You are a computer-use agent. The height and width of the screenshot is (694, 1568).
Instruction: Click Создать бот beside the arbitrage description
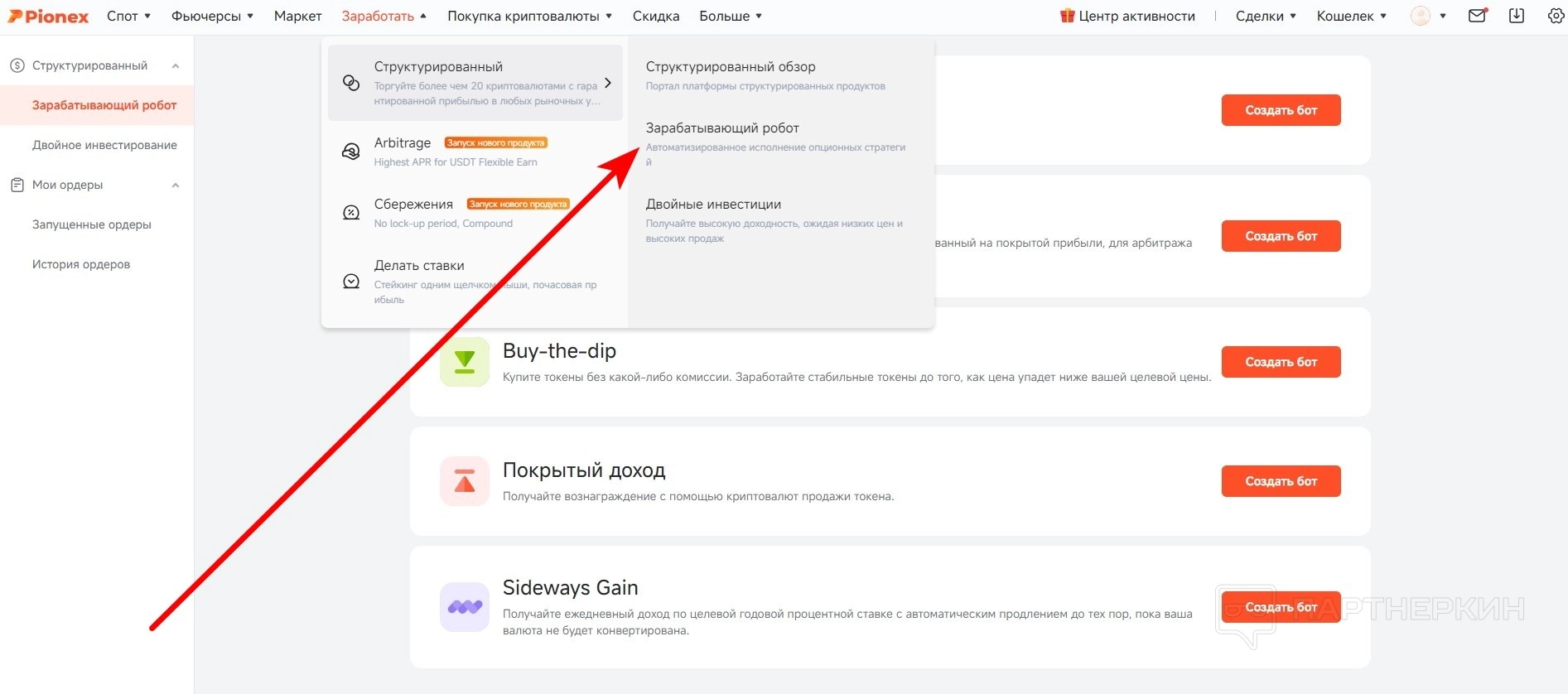pyautogui.click(x=1281, y=236)
